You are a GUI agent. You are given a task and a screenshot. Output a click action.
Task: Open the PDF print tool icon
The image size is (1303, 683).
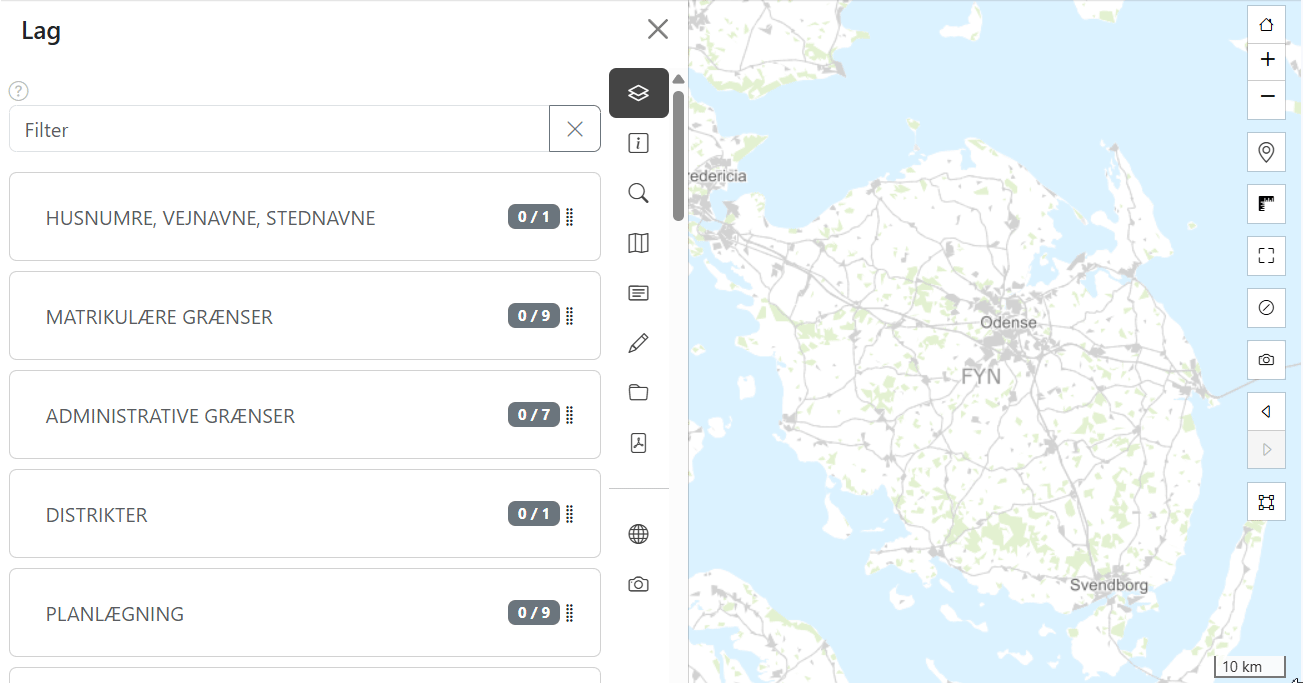[638, 443]
